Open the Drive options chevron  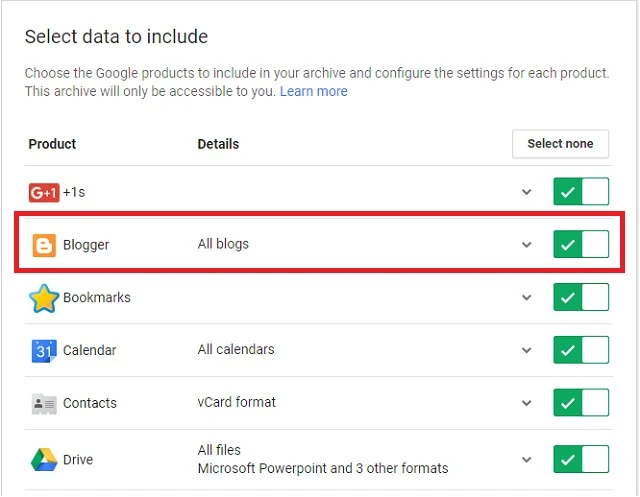coord(527,460)
